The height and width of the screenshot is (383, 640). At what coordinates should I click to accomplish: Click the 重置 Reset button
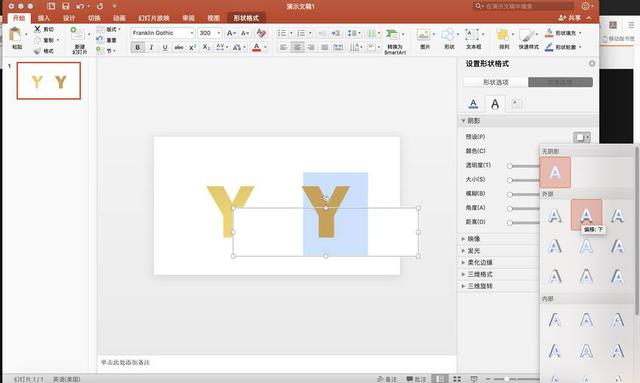pos(107,40)
